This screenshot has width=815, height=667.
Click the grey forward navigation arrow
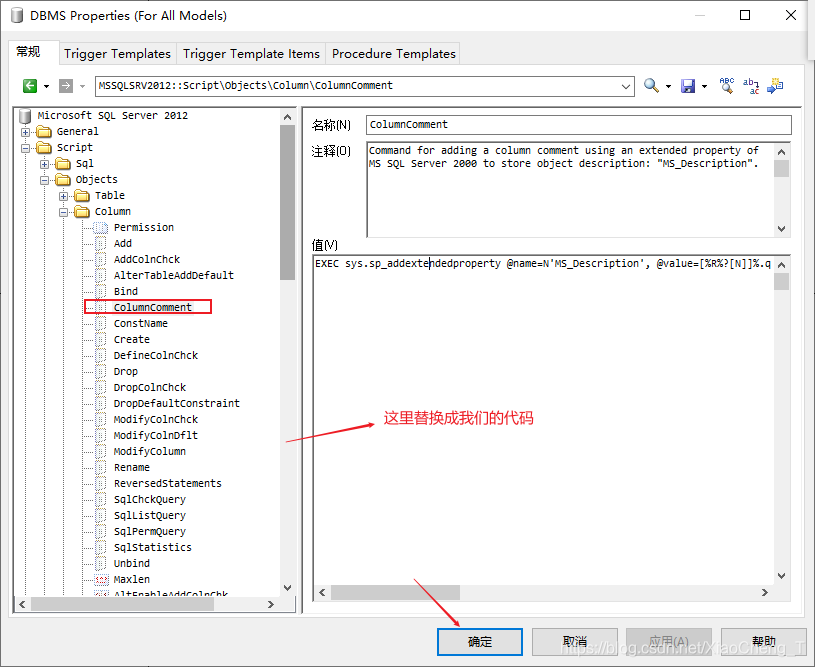click(x=65, y=86)
